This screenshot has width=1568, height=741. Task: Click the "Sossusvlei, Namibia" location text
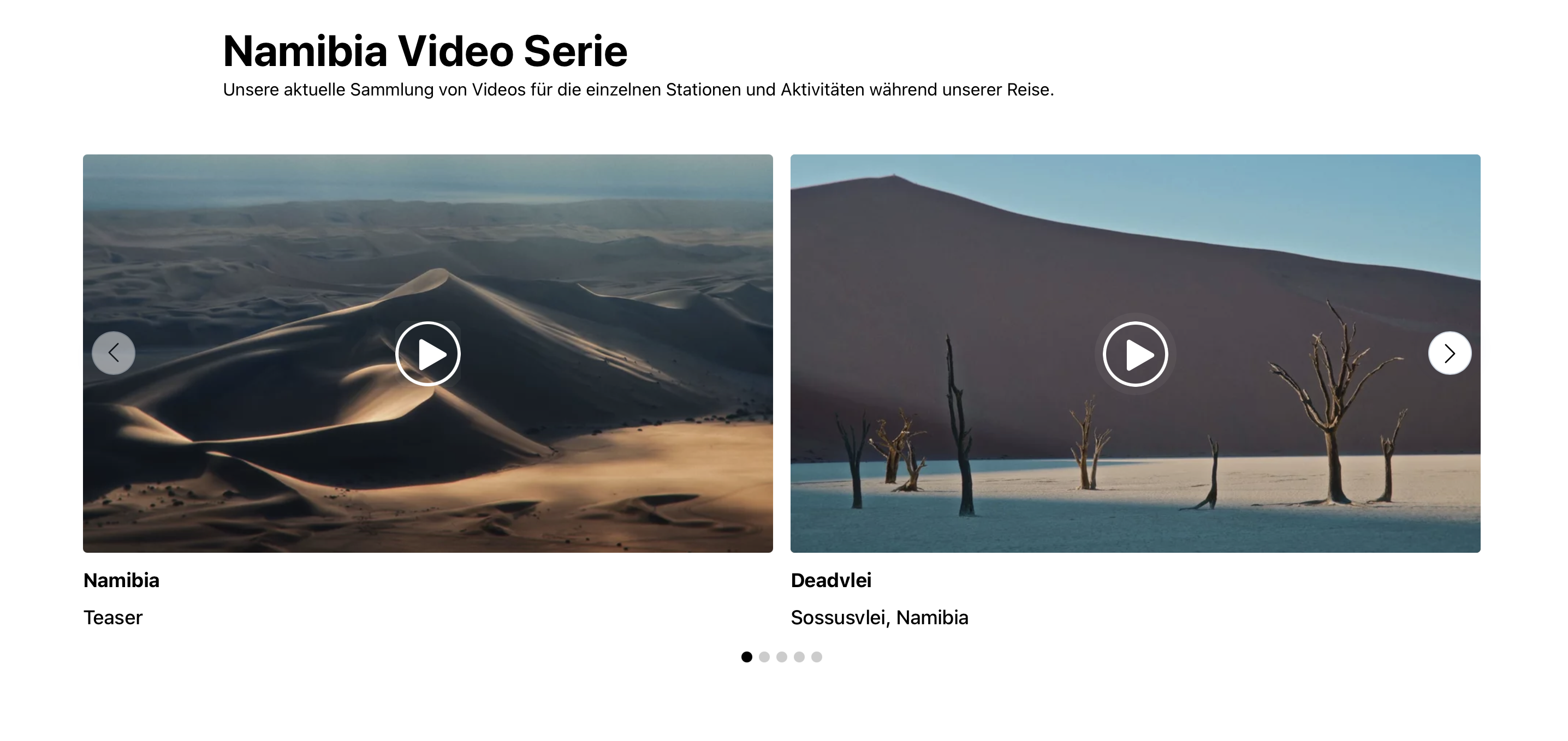coord(880,618)
